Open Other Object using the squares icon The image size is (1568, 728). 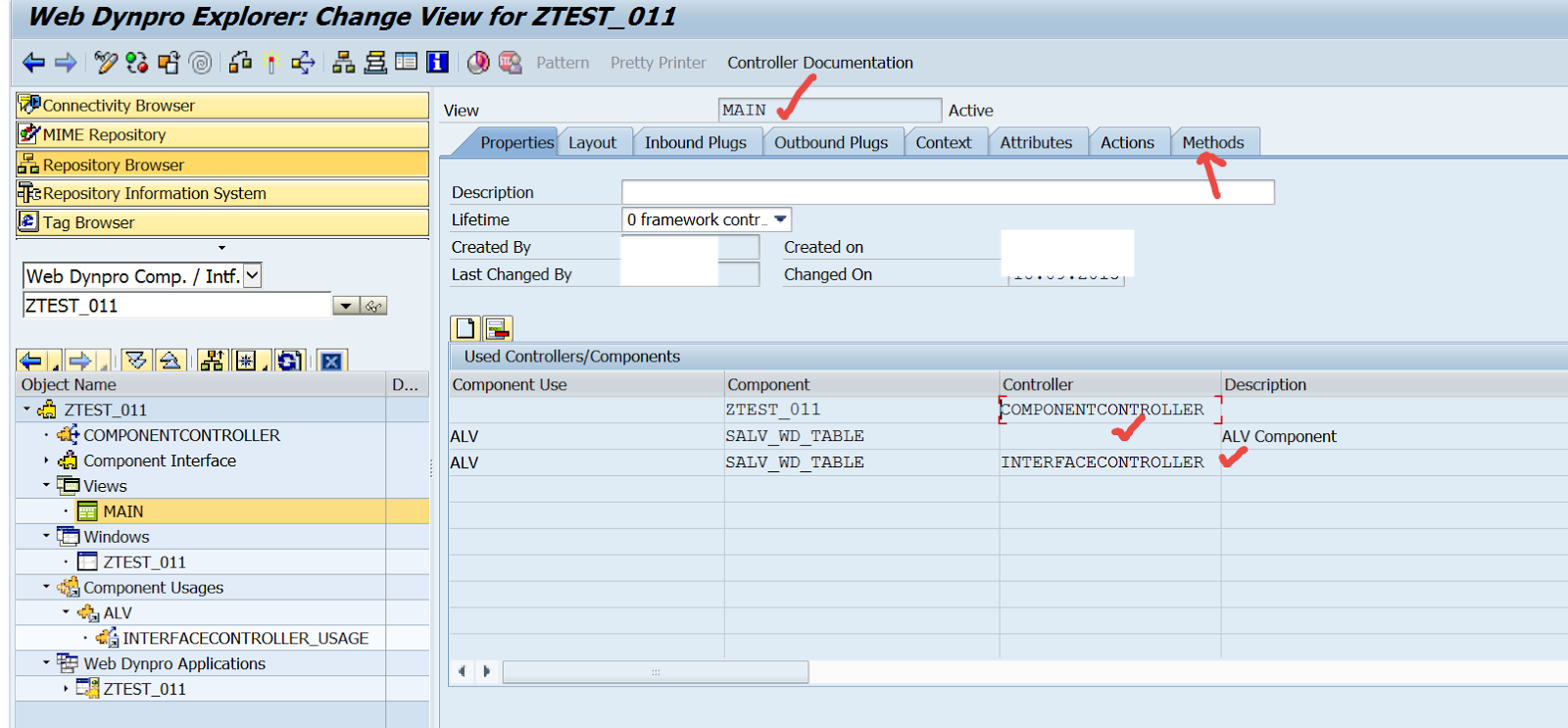[169, 63]
